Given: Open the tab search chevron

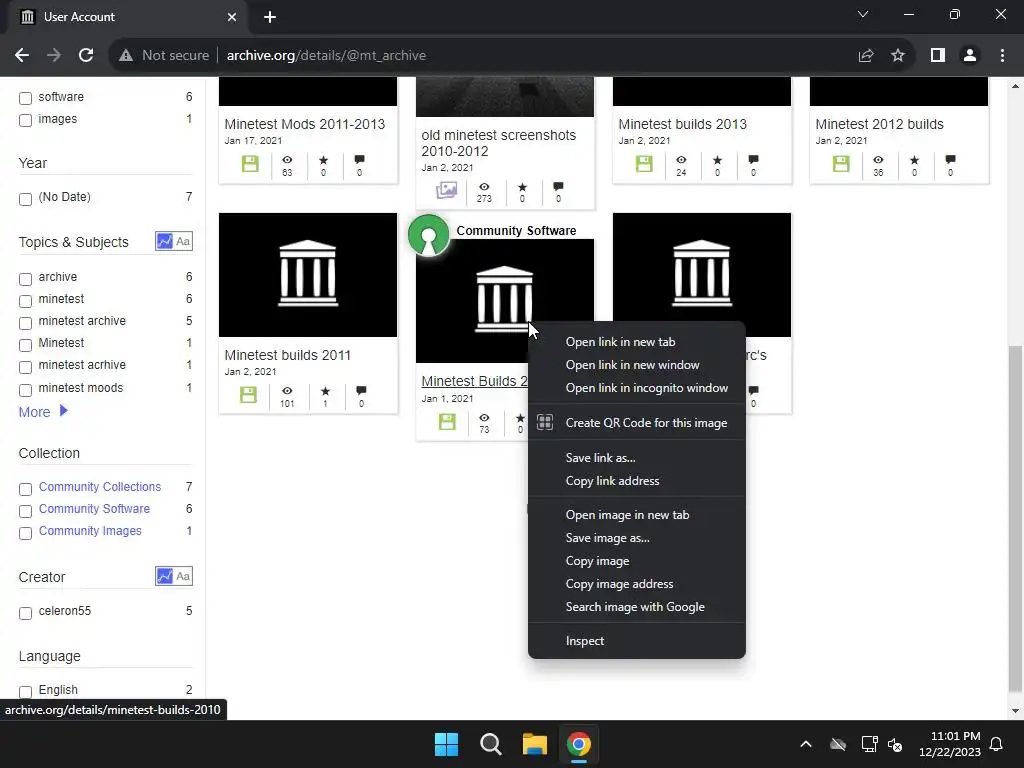Looking at the screenshot, I should tap(863, 14).
